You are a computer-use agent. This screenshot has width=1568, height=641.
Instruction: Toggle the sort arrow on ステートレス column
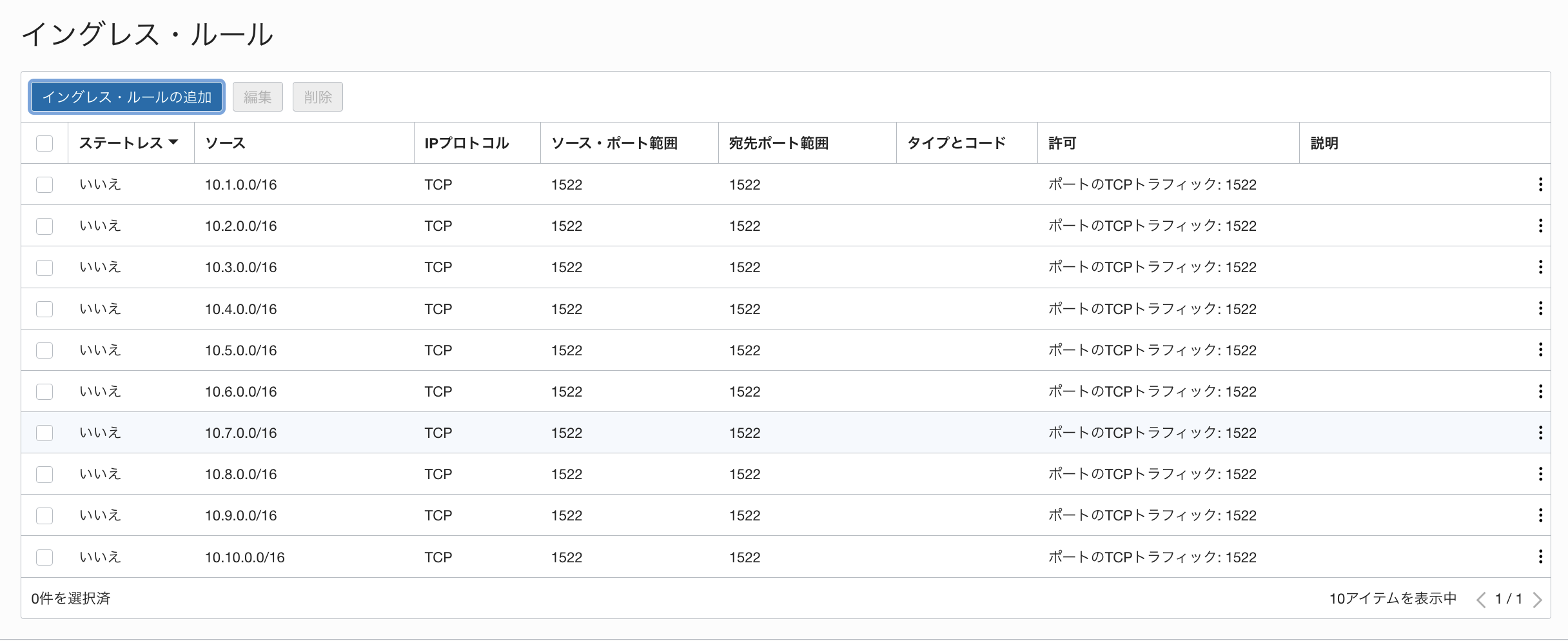point(175,143)
